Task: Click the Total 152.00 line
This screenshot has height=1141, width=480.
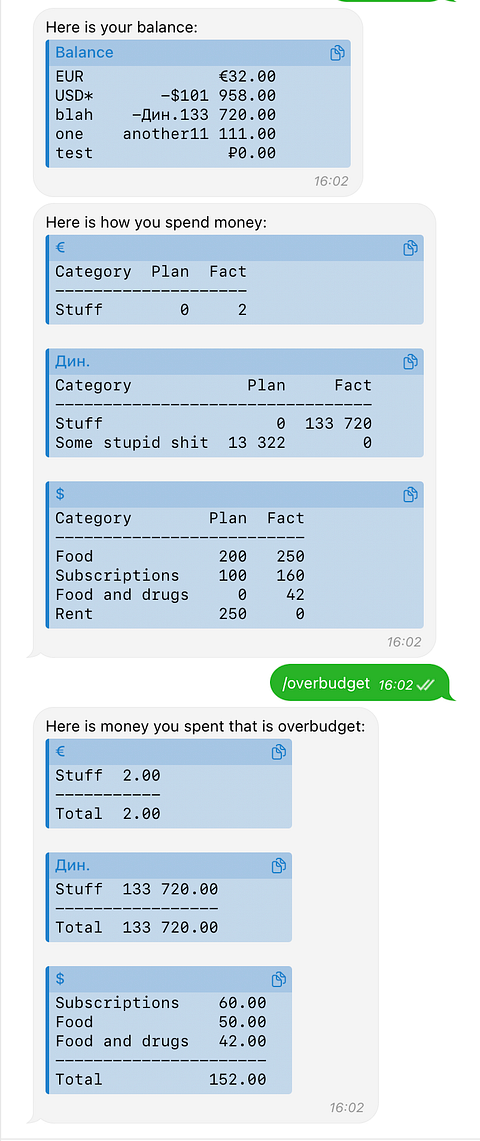Action: point(161,1079)
